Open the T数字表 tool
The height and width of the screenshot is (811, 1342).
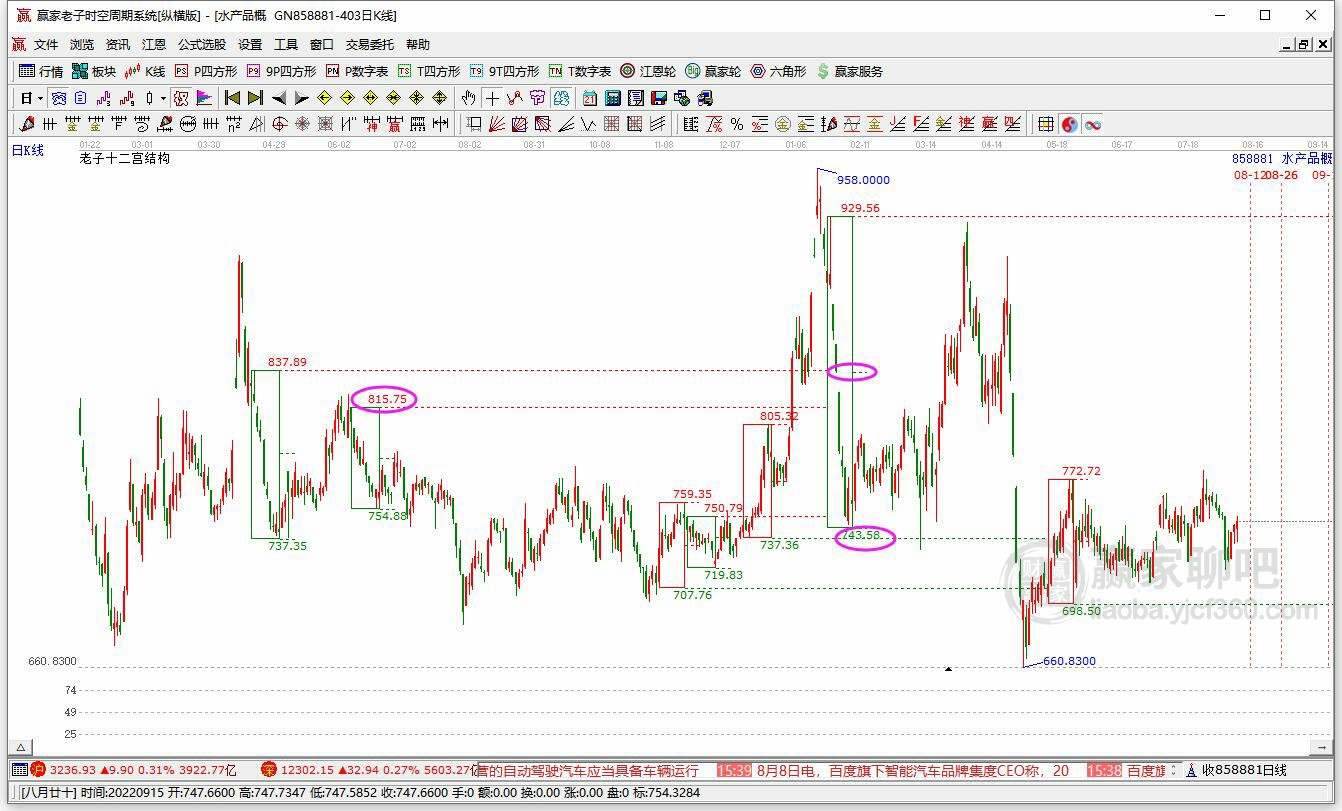(x=580, y=71)
